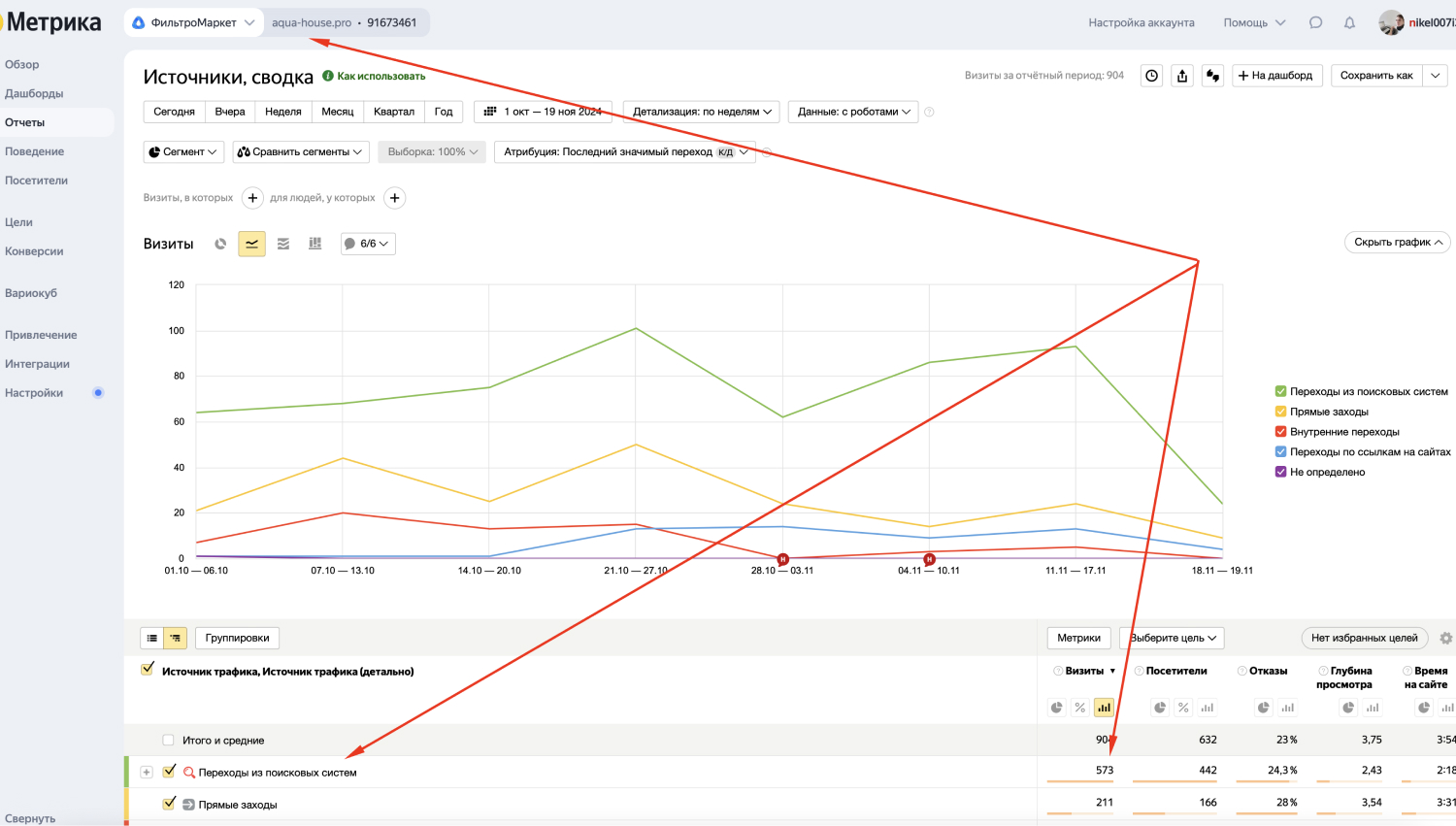This screenshot has height=826, width=1456.
Task: Click the annotation marker at 28.10 — 03.11
Action: click(x=782, y=559)
